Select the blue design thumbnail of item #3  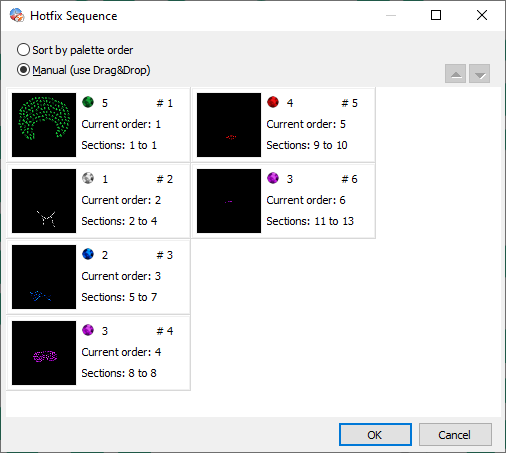click(x=44, y=277)
